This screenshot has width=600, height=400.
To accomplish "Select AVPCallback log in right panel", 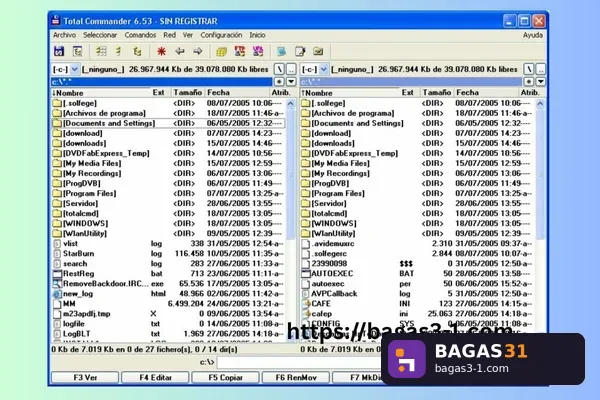I will [x=417, y=294].
